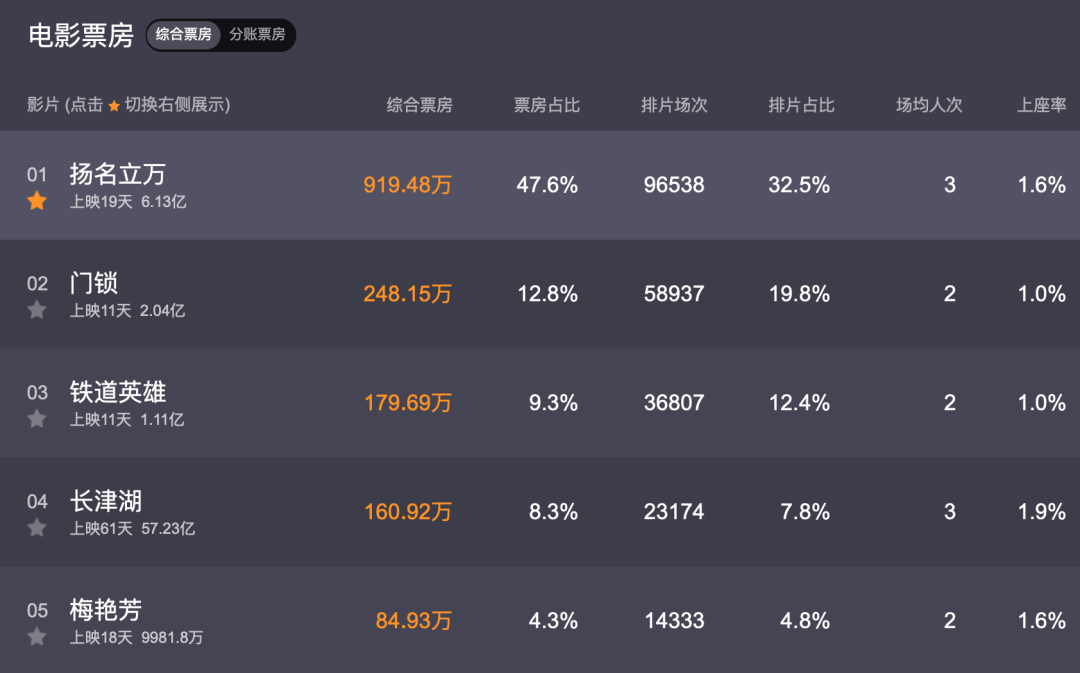The image size is (1080, 673).
Task: Click the 电影票房 page title
Action: pyautogui.click(x=81, y=35)
